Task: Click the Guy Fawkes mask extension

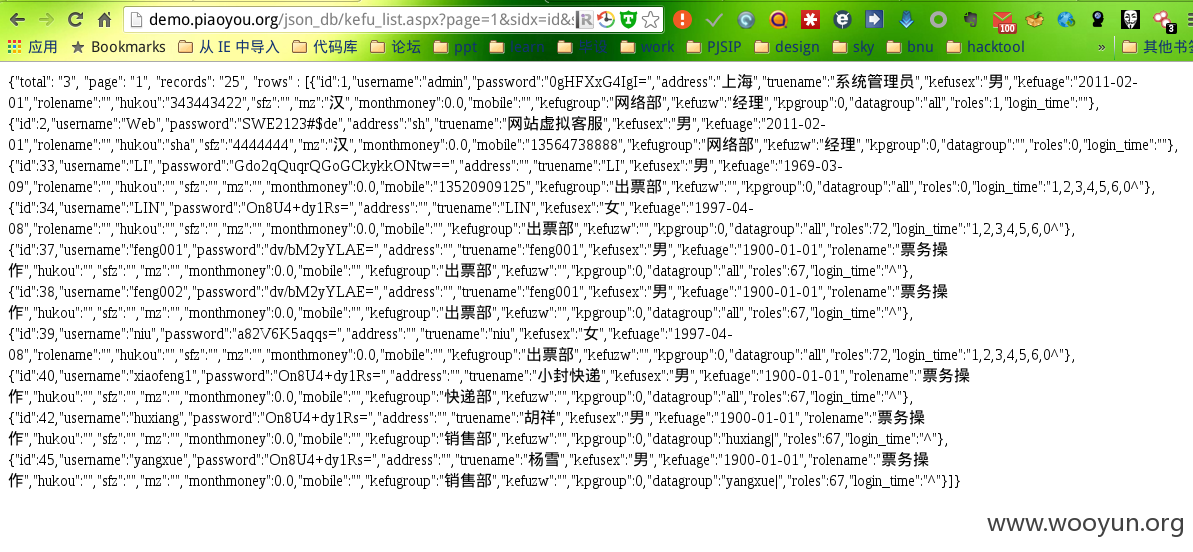Action: pos(1130,20)
